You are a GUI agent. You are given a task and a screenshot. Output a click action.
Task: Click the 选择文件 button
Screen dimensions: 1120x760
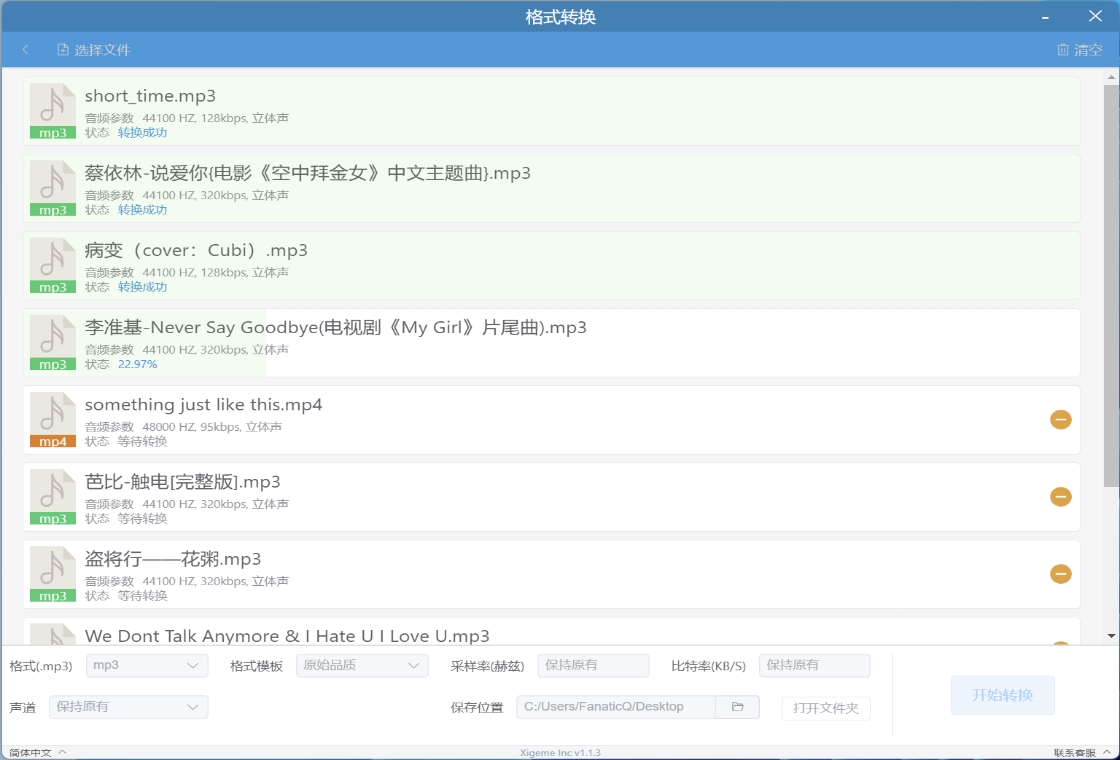(94, 49)
